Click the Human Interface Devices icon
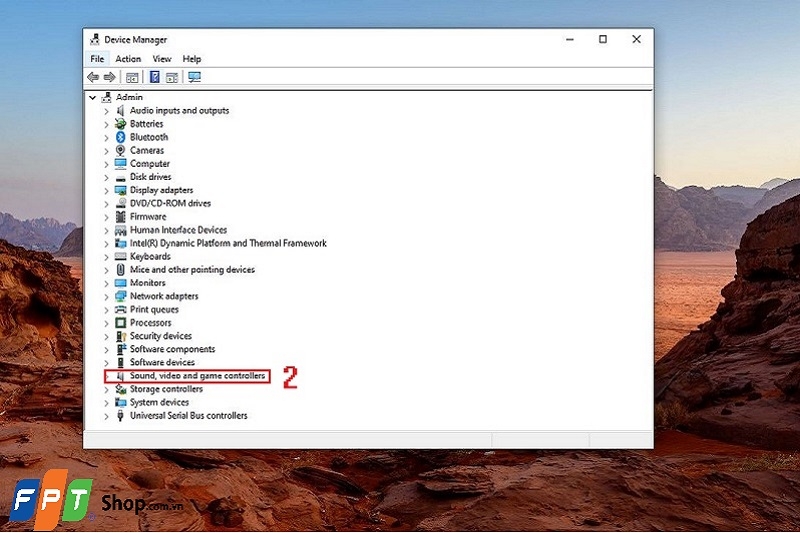800x533 pixels. 120,230
